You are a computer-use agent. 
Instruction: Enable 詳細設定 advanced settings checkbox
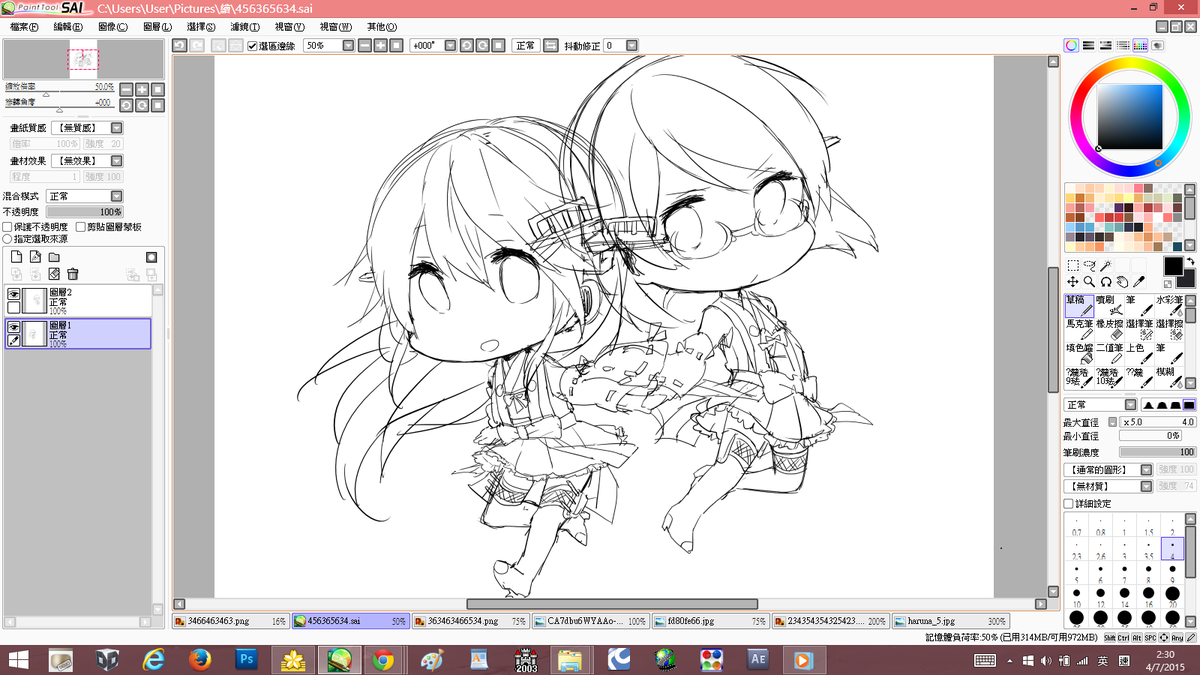pyautogui.click(x=1068, y=504)
